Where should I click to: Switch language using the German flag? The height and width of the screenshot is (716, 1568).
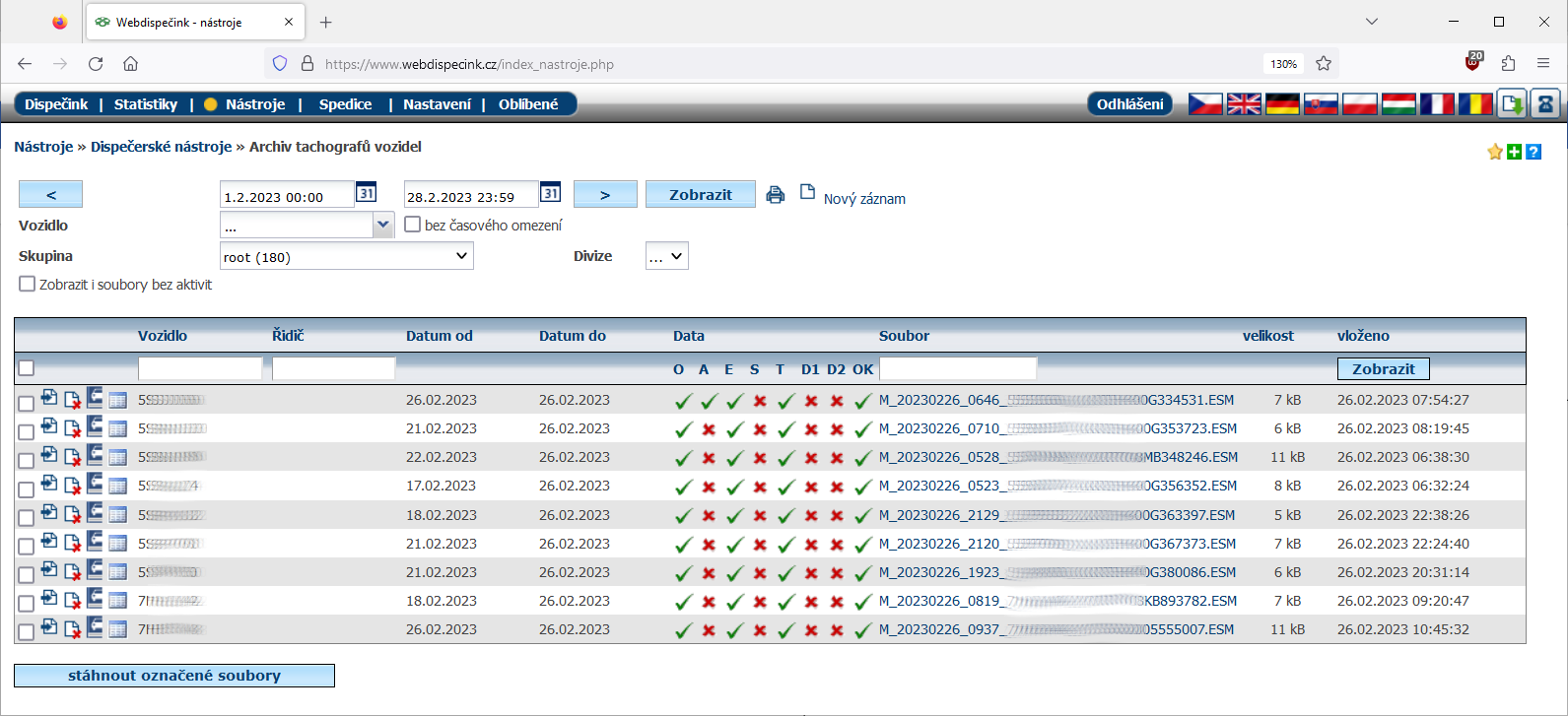1282,103
